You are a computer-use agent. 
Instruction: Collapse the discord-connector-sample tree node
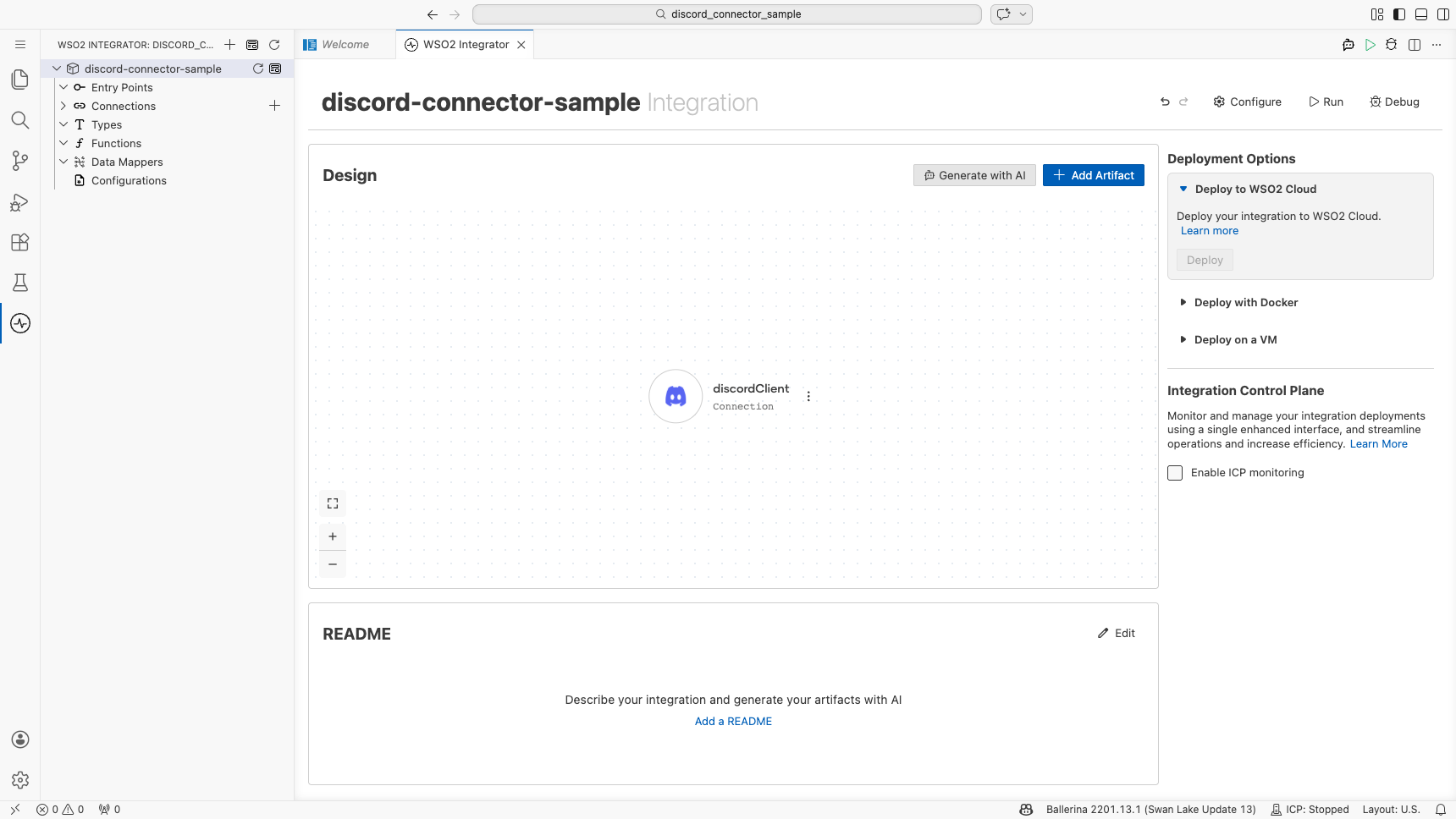coord(57,69)
